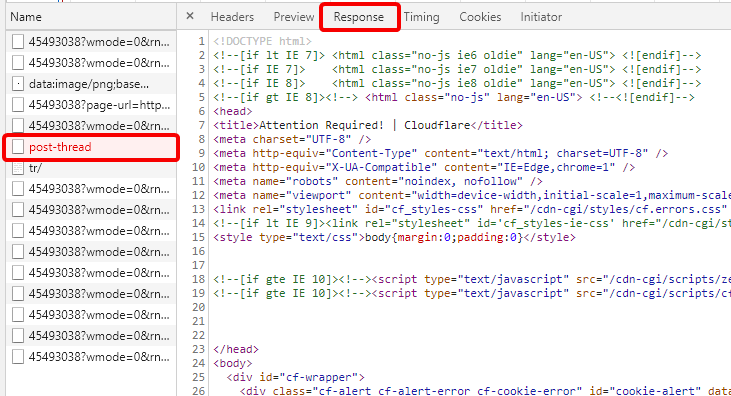Image resolution: width=731 pixels, height=396 pixels.
Task: Select the data:image/png;base request
Action: 91,84
